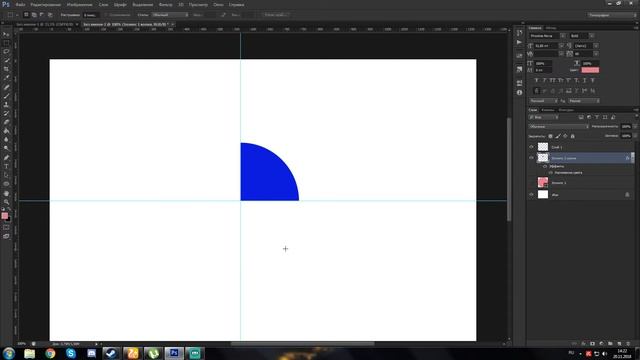640x360 pixels.
Task: Open the Bold font style dropdown
Action: click(591, 36)
